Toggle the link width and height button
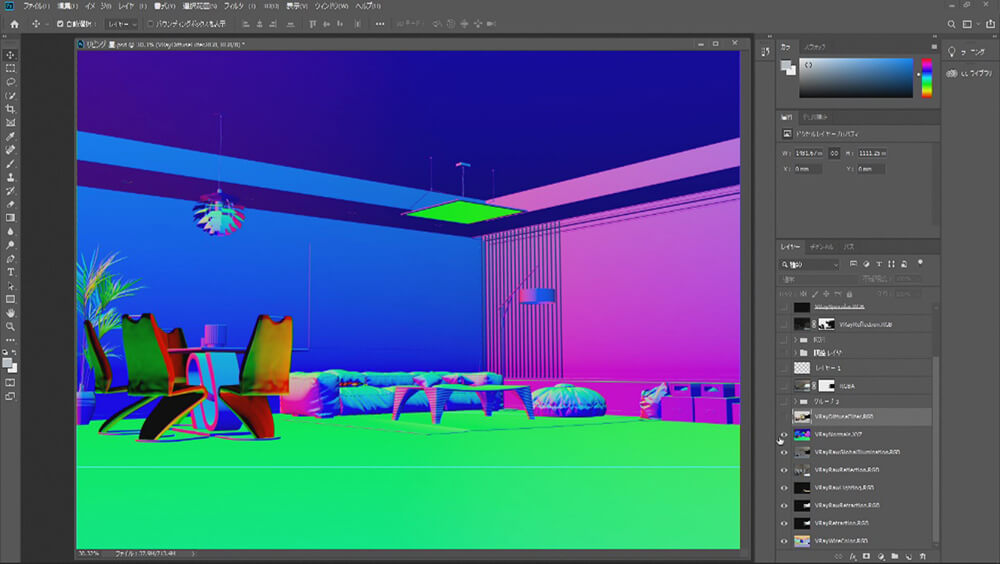Screen dimensions: 1000x564 834,153
